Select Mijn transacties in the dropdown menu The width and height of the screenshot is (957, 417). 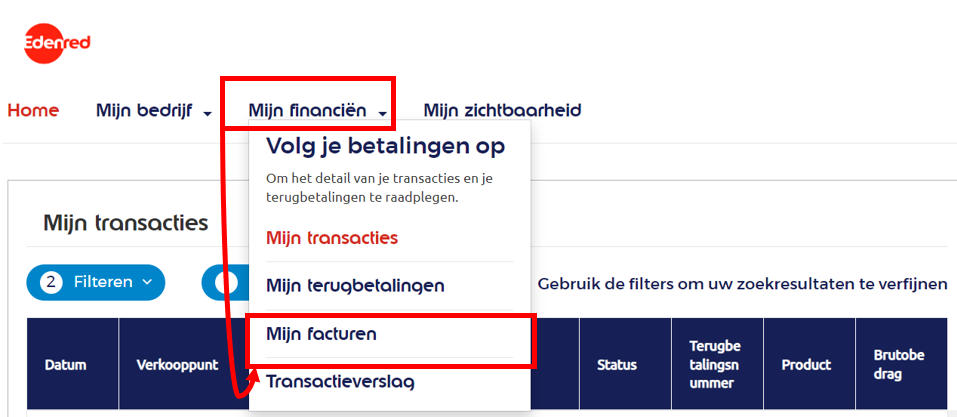pos(332,238)
